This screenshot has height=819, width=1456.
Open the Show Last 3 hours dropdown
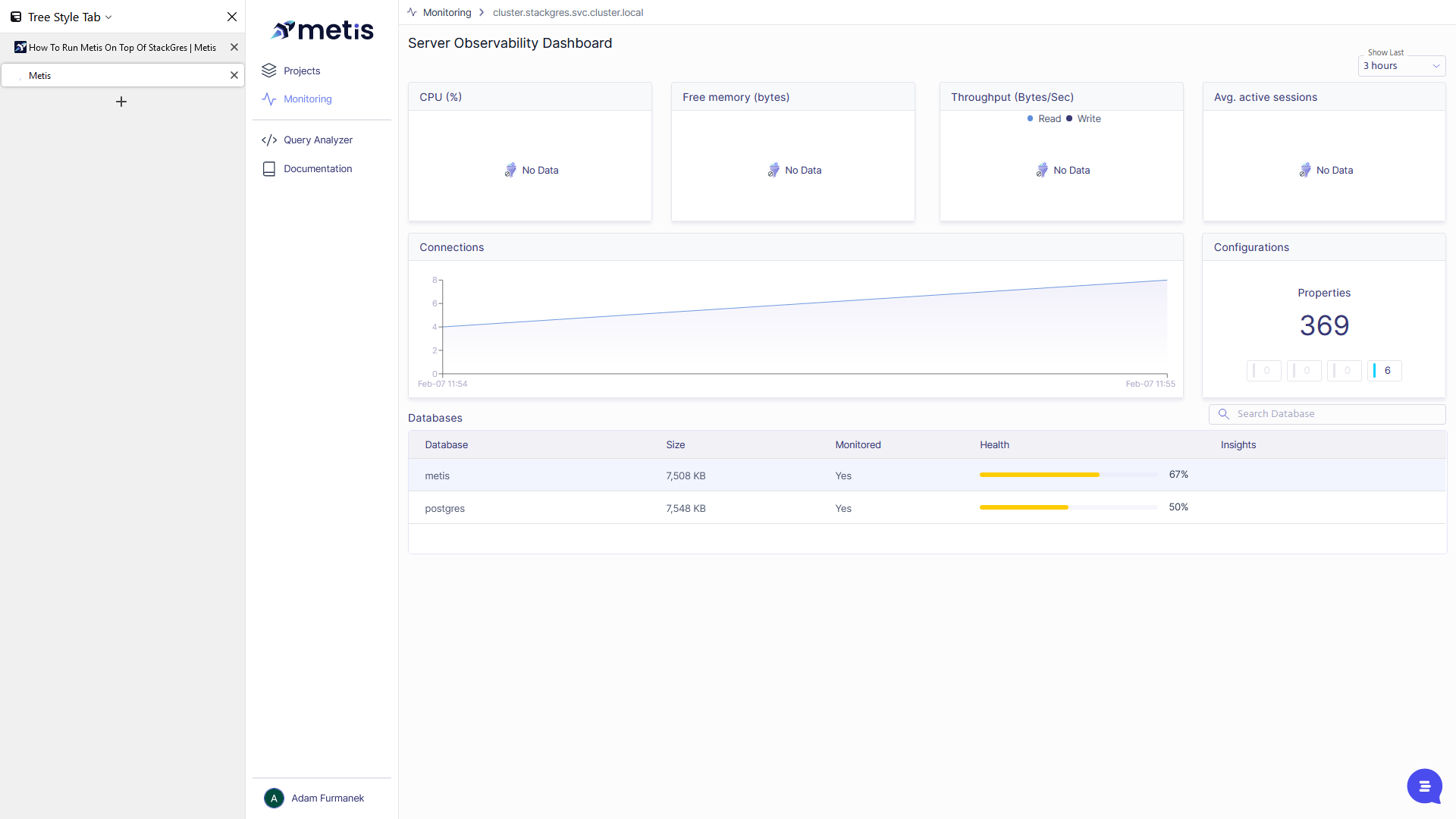tap(1401, 66)
